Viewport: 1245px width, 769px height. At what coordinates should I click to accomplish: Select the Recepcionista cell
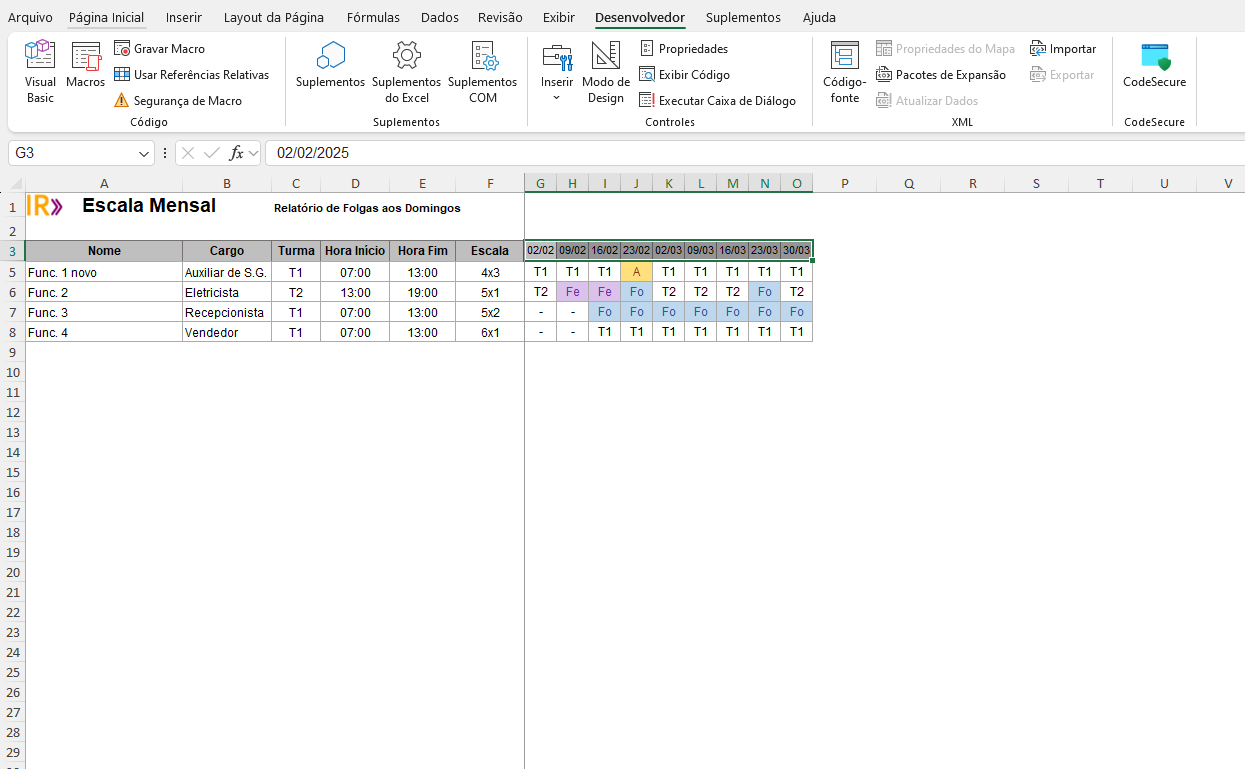click(x=227, y=312)
